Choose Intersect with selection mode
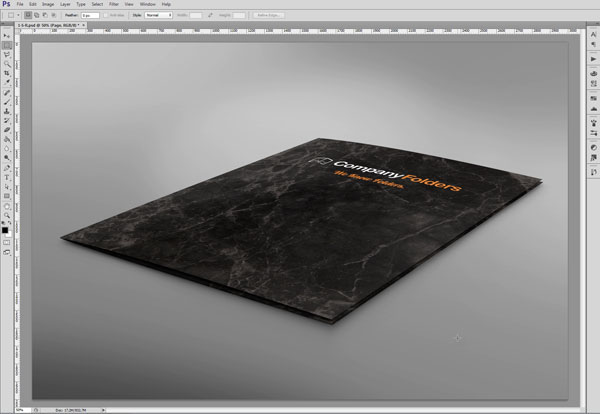 click(54, 15)
